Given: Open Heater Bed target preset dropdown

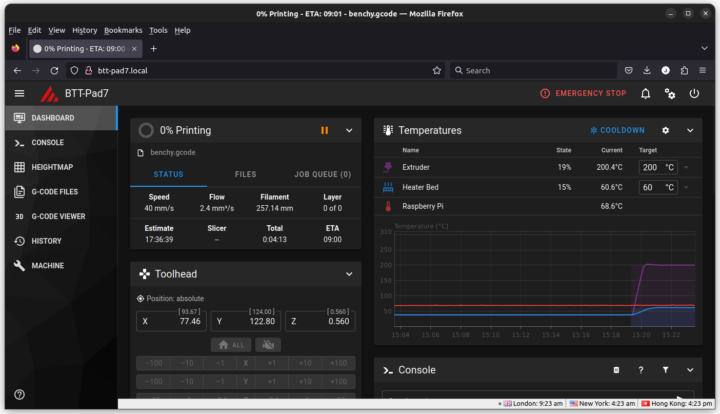Looking at the screenshot, I should (x=686, y=187).
